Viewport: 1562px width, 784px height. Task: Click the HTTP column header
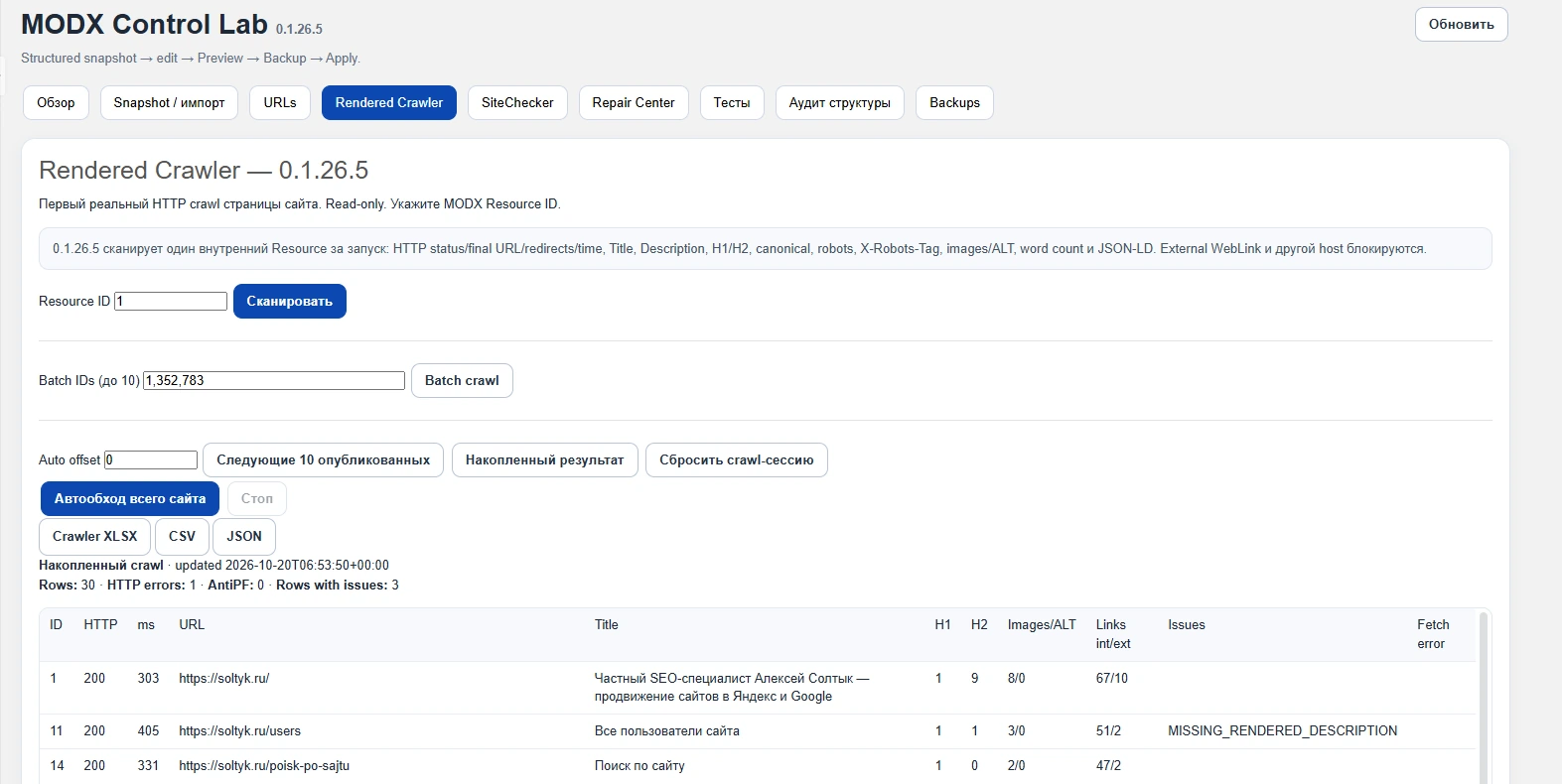click(x=100, y=624)
